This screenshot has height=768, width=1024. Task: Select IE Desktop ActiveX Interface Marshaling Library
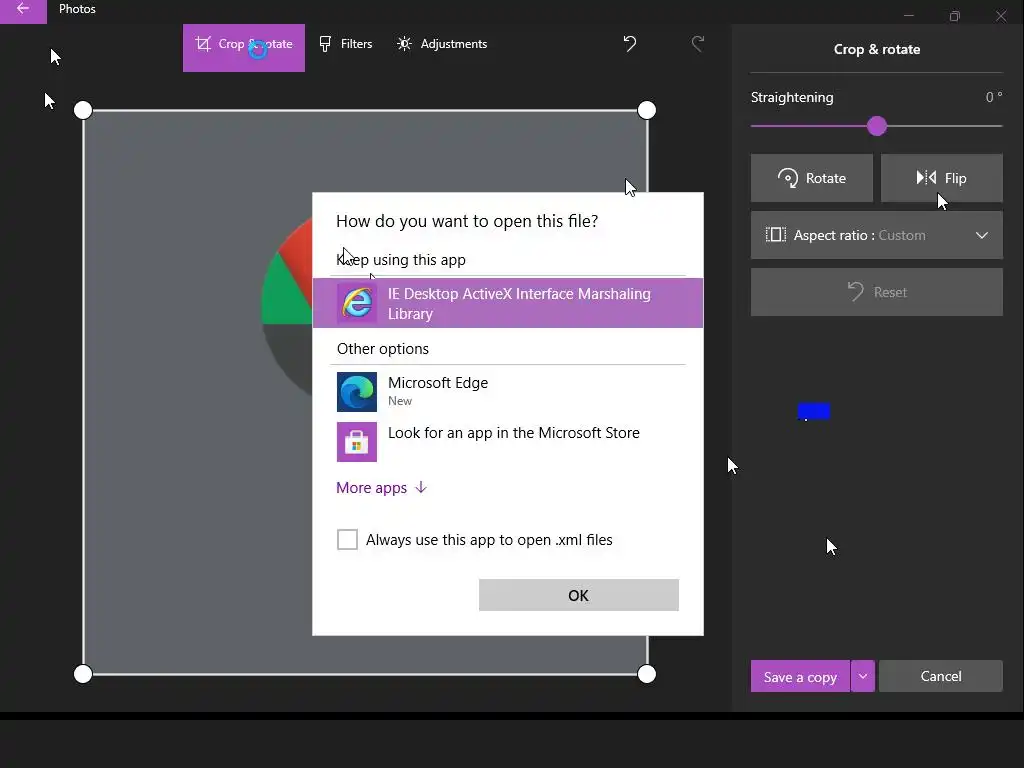[x=507, y=303]
